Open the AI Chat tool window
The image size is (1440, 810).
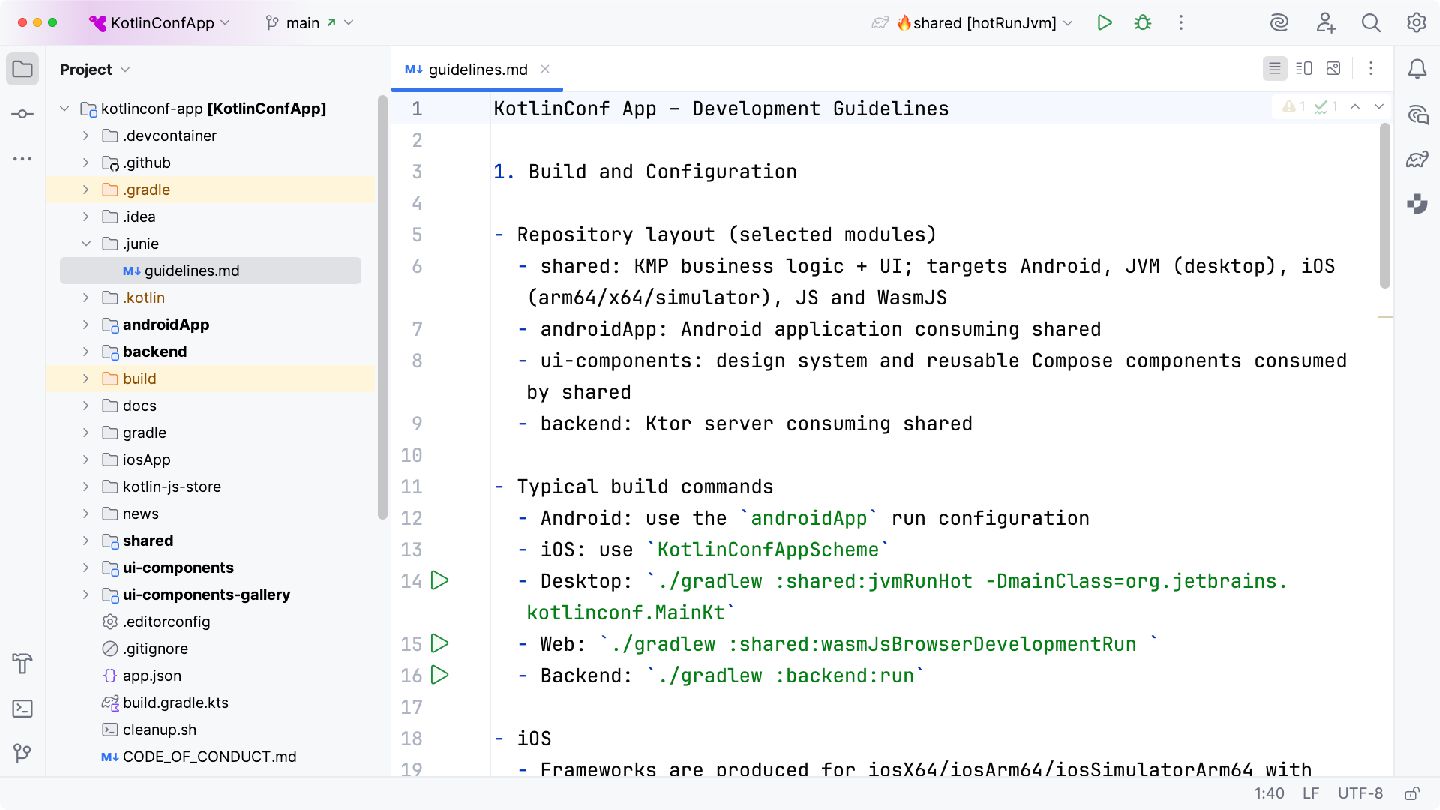[x=1417, y=114]
